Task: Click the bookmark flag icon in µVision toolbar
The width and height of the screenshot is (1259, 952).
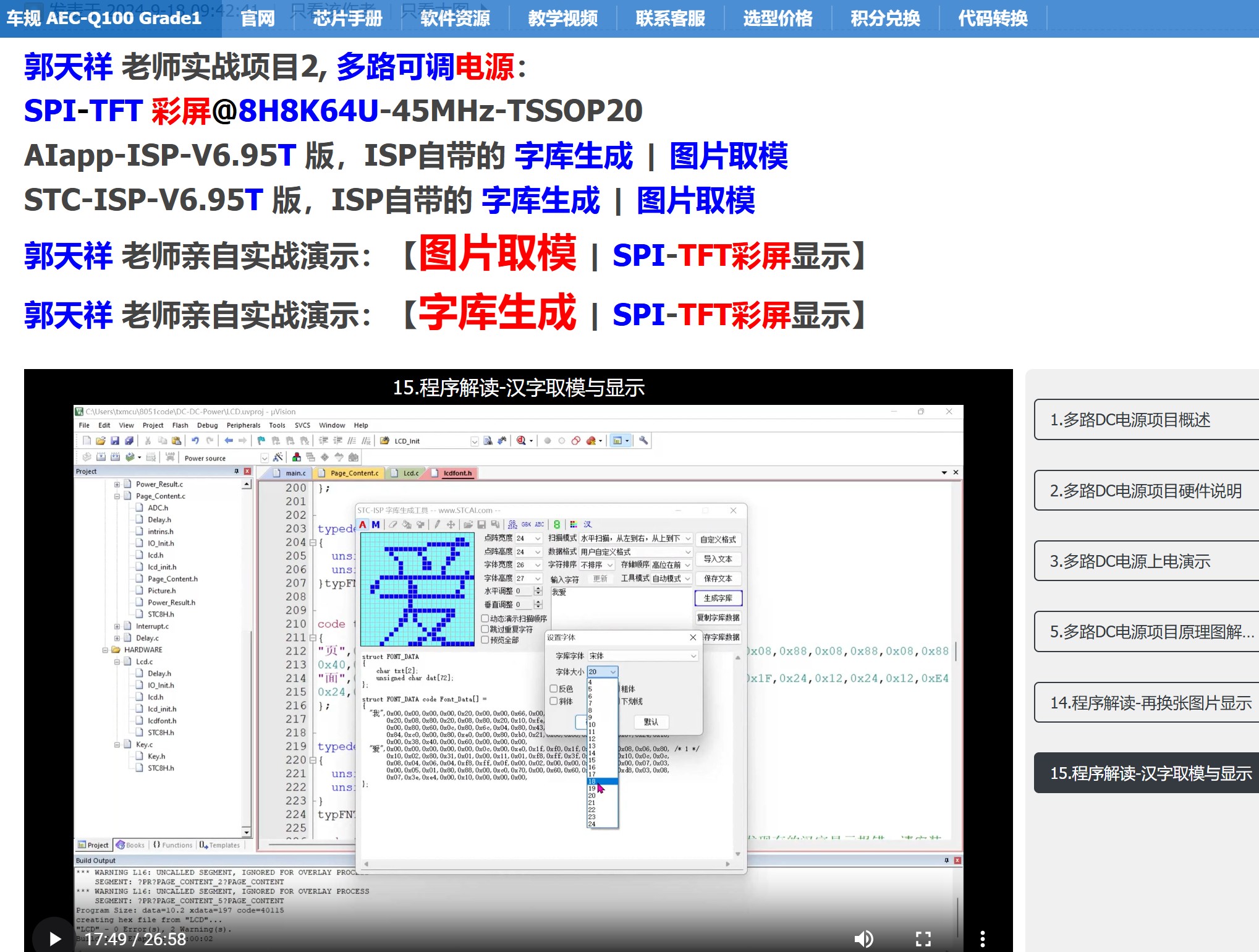Action: (261, 441)
